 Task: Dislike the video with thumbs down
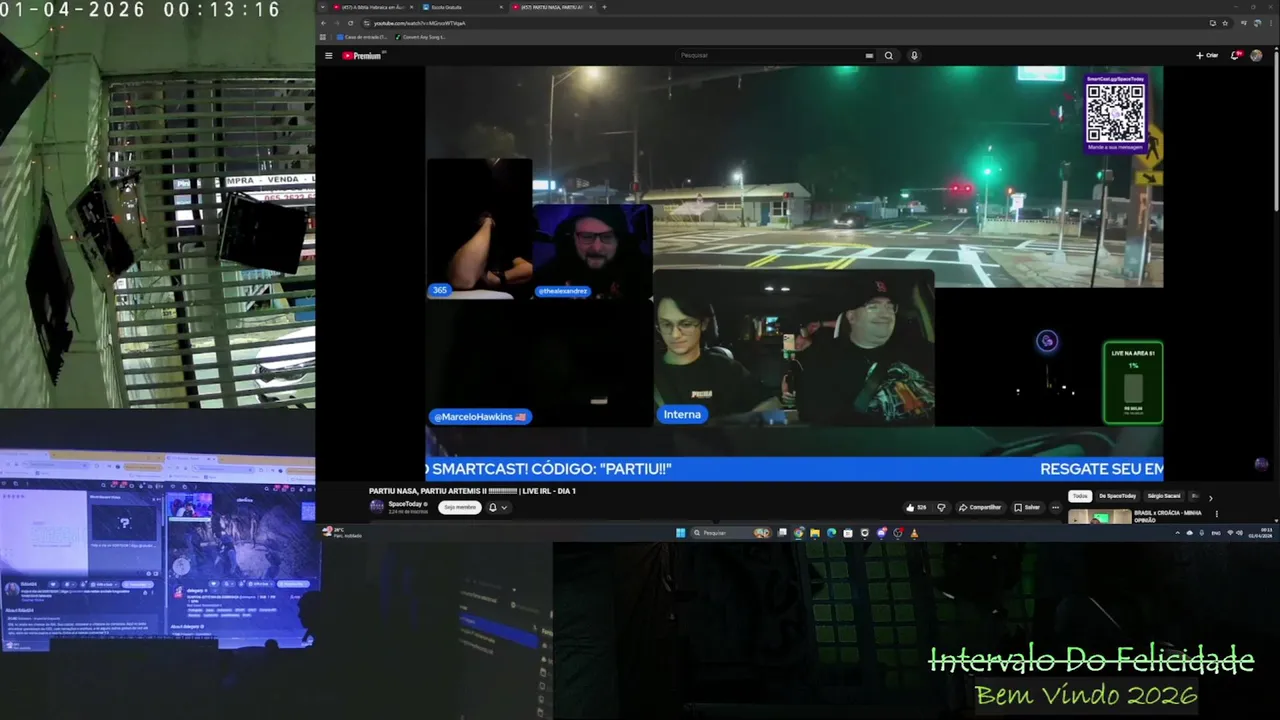pyautogui.click(x=941, y=507)
